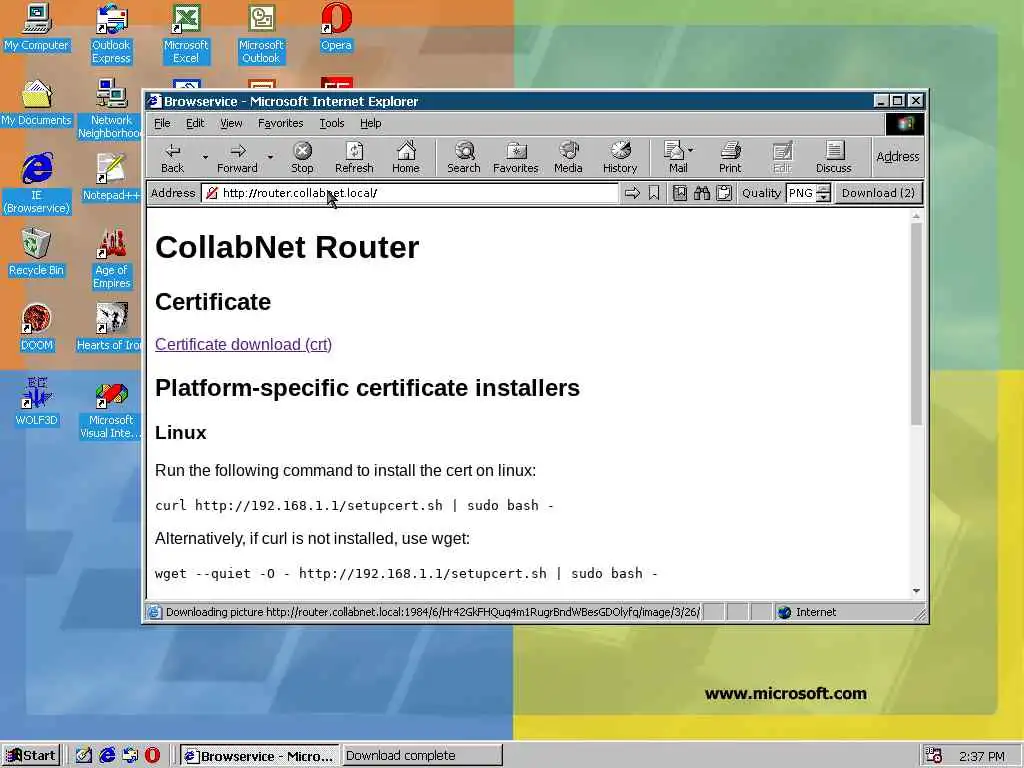Open the Favorites menu
Image resolution: width=1024 pixels, height=768 pixels.
[280, 123]
